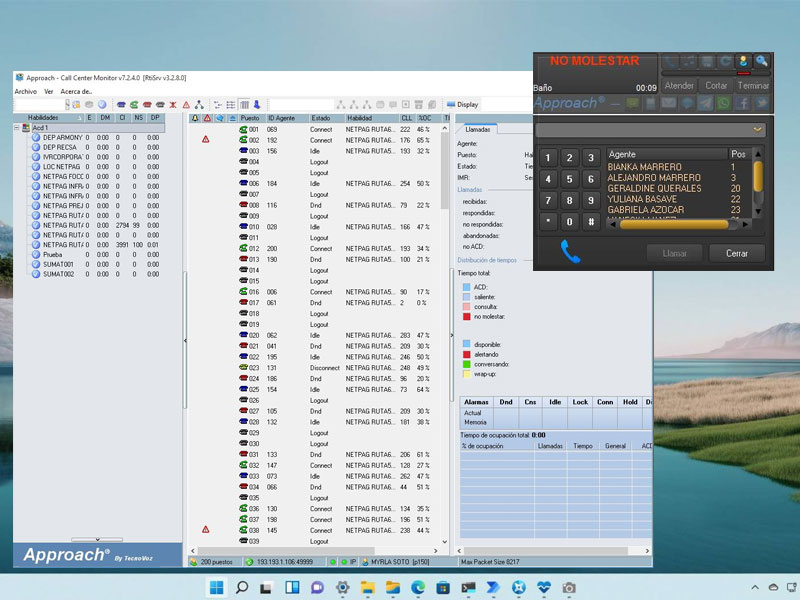Click the WhatsApp icon in the softphone
The image size is (800, 600).
[x=724, y=103]
